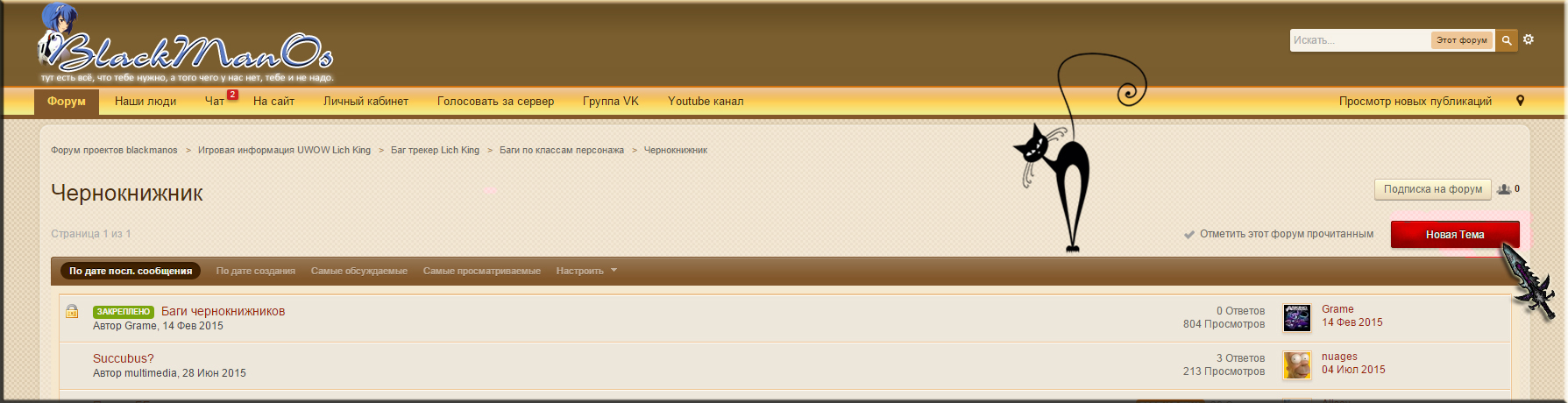Open the 'Чат' menu item
Screen dimensions: 1568x403
click(x=215, y=102)
